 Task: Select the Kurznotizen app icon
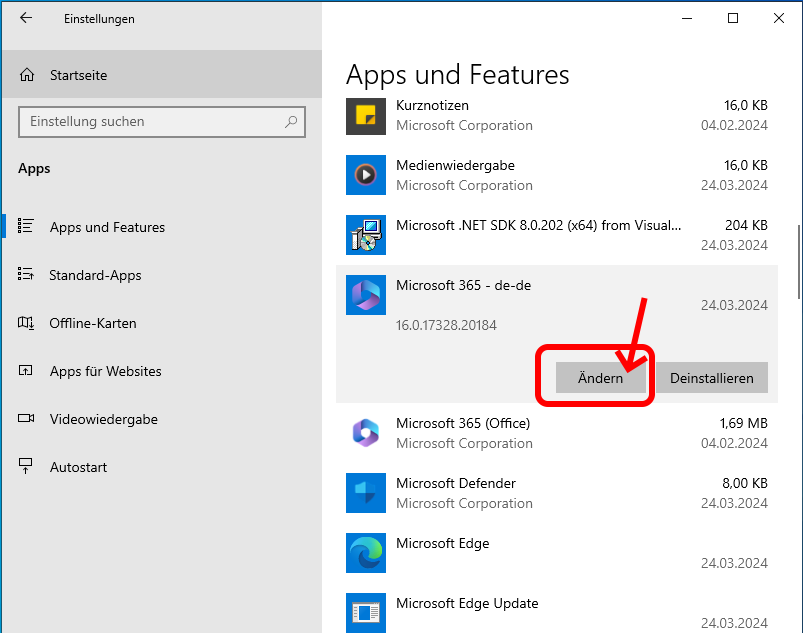(x=366, y=116)
